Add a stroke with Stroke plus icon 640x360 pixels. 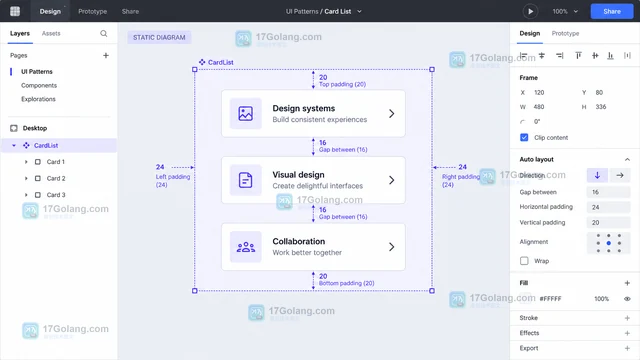(x=627, y=318)
